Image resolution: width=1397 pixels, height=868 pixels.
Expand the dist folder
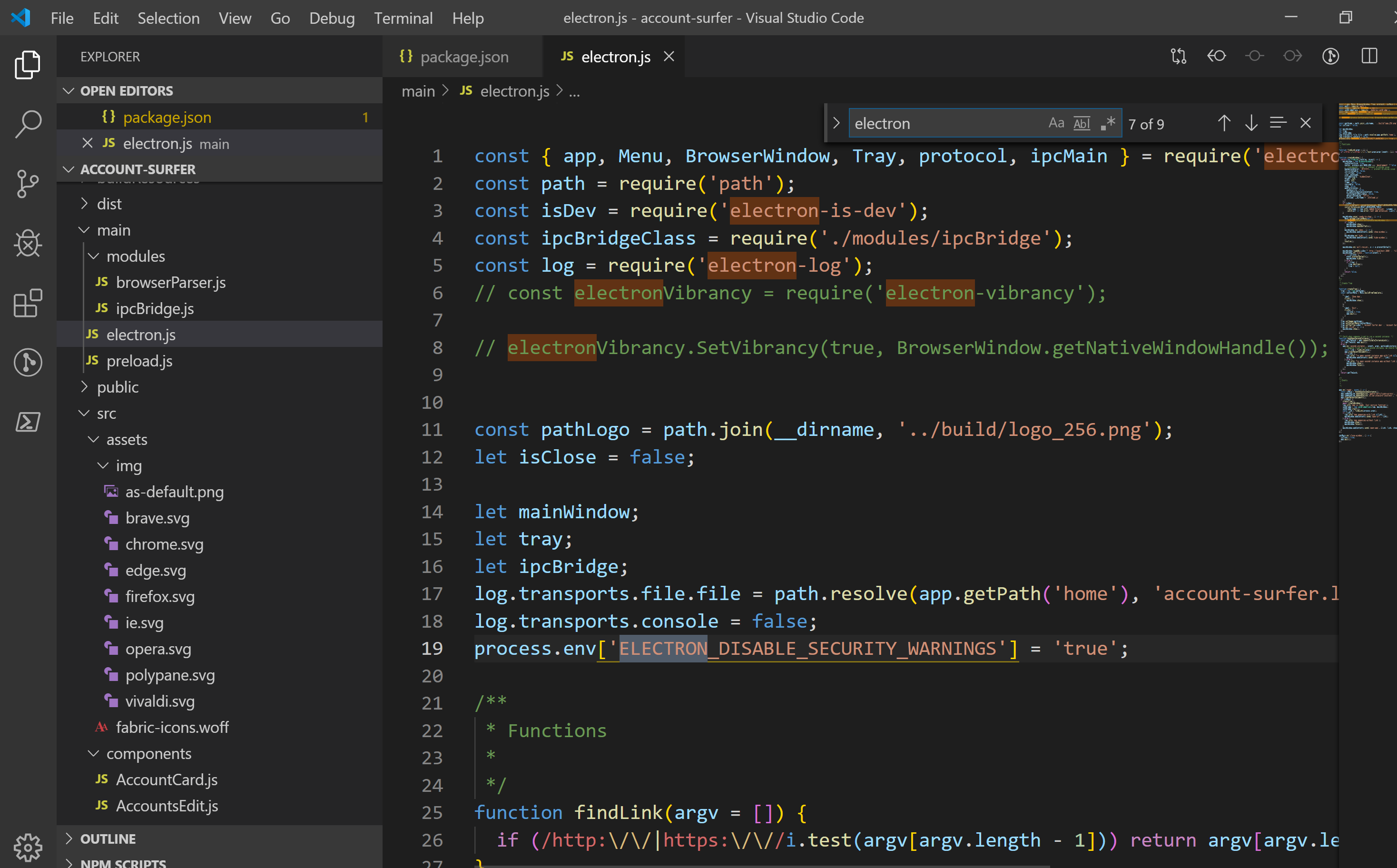109,204
